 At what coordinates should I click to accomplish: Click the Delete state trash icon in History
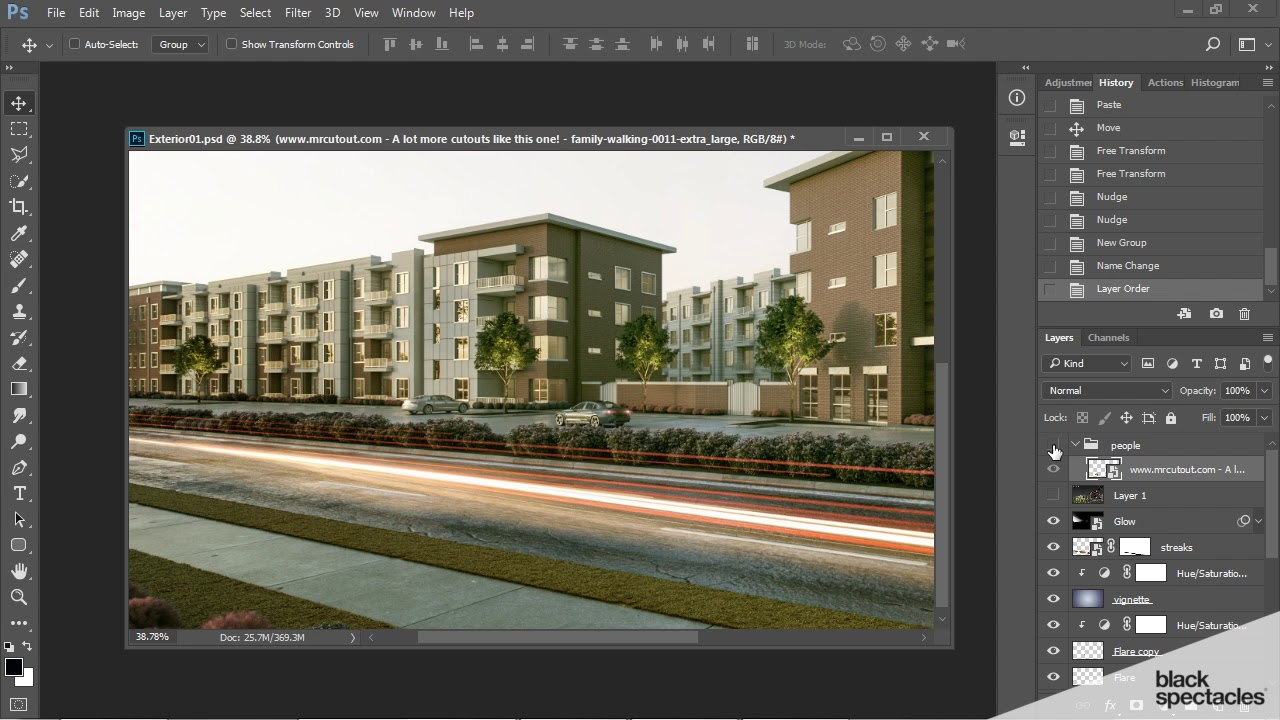pyautogui.click(x=1244, y=314)
